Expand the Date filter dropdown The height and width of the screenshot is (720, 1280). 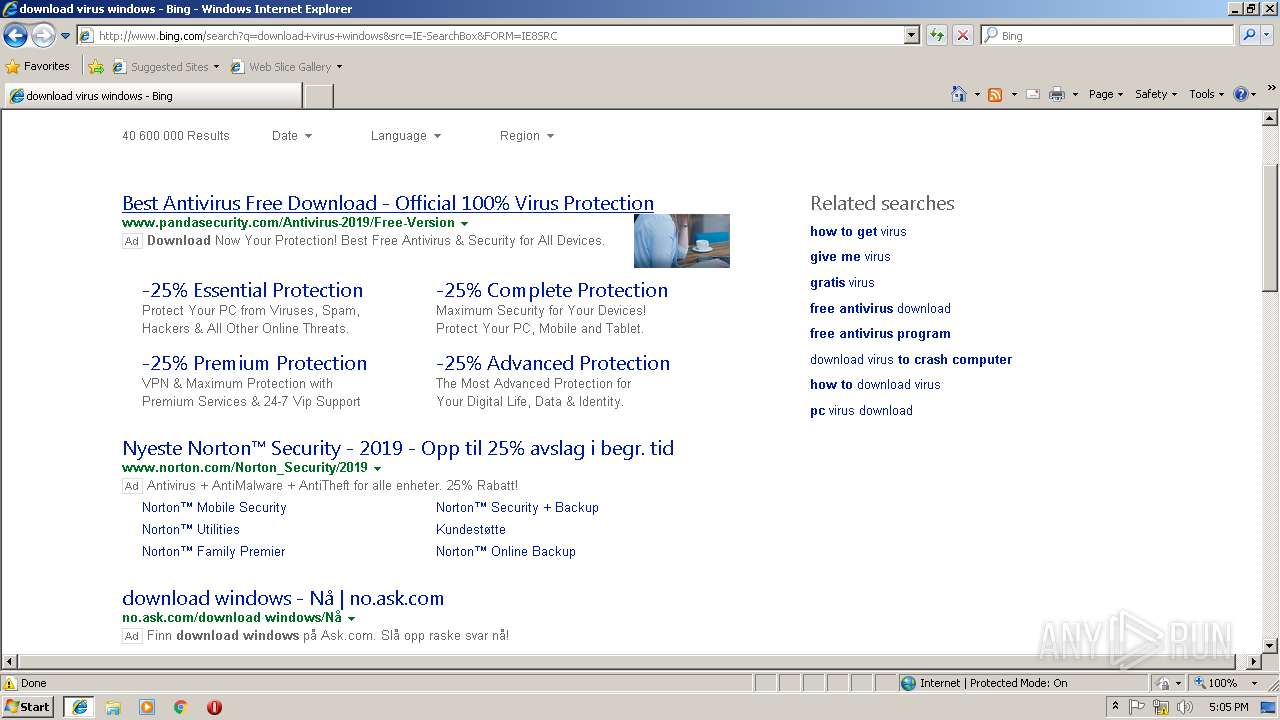(x=292, y=136)
